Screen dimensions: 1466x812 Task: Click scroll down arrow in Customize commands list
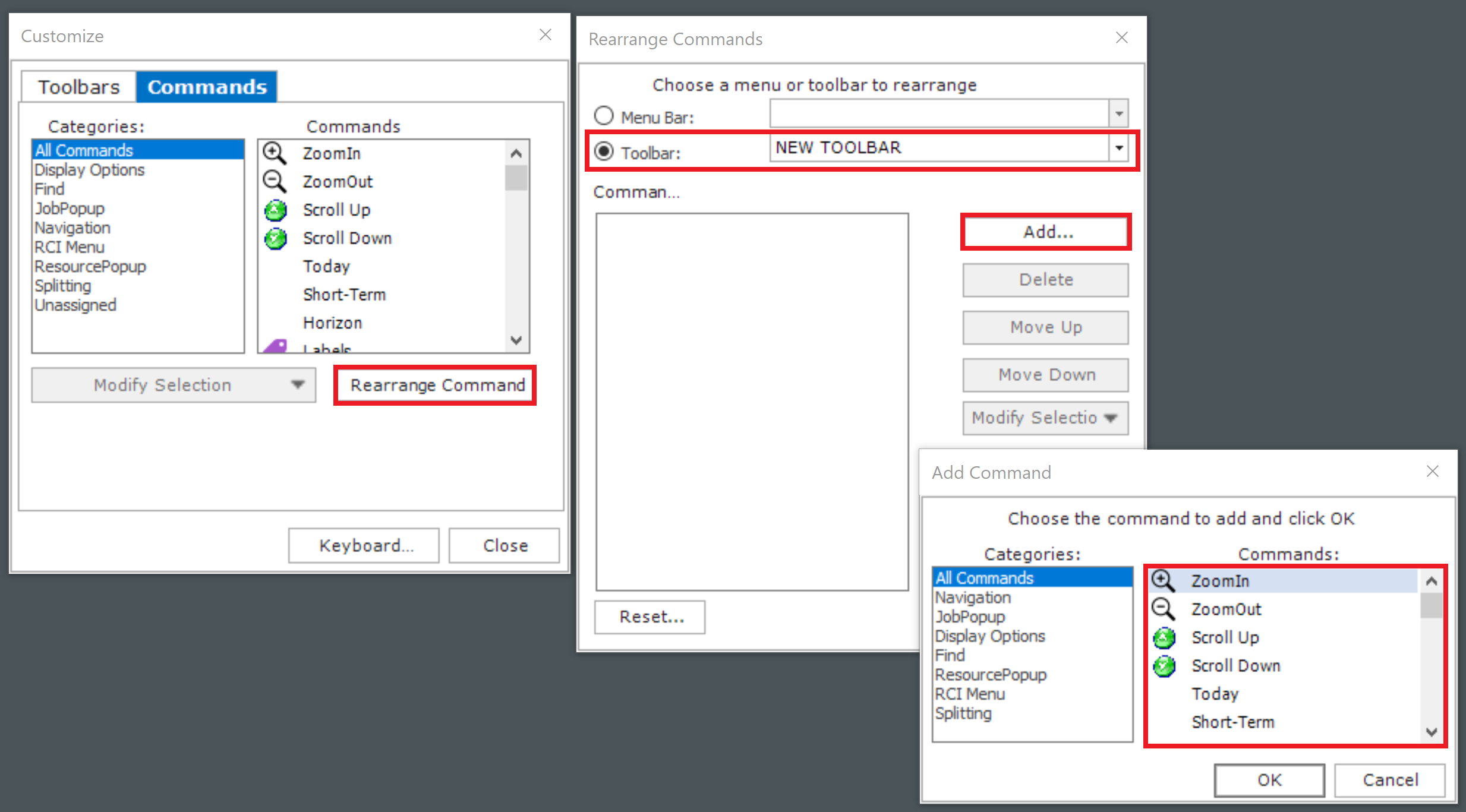point(516,340)
